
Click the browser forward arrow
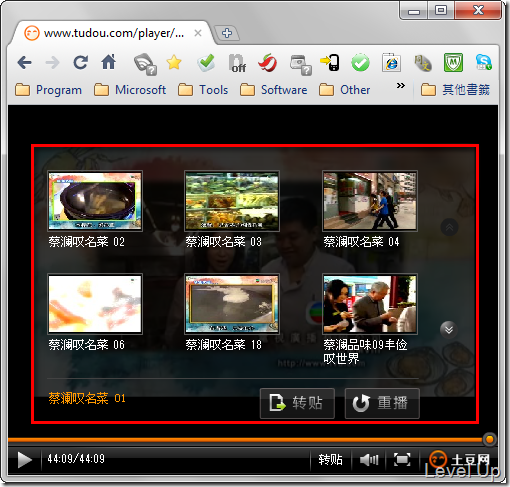[x=52, y=62]
